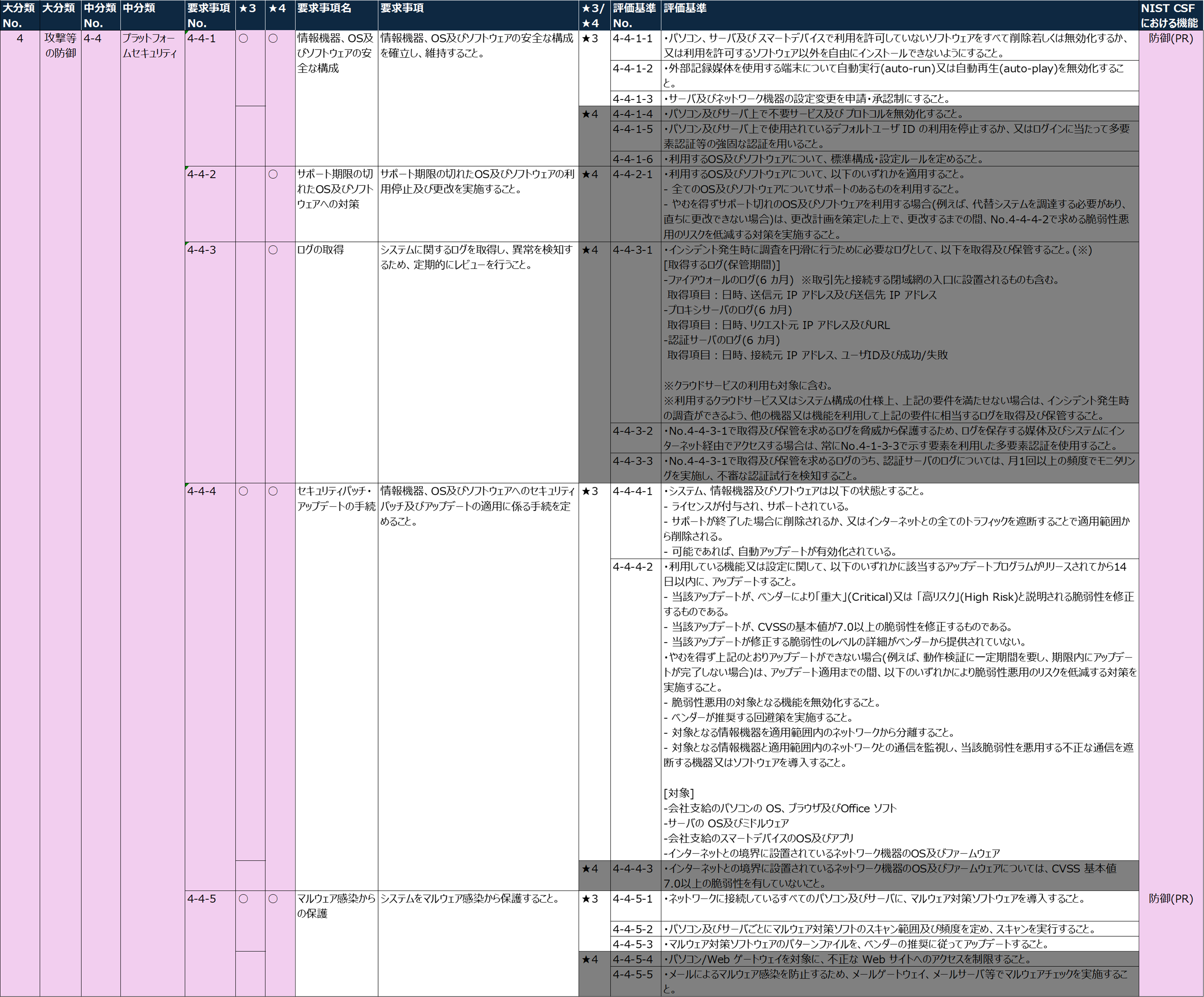The image size is (1204, 997).
Task: Click criterion cell 4-4-5-4 about Web gateway
Action: pos(899,959)
